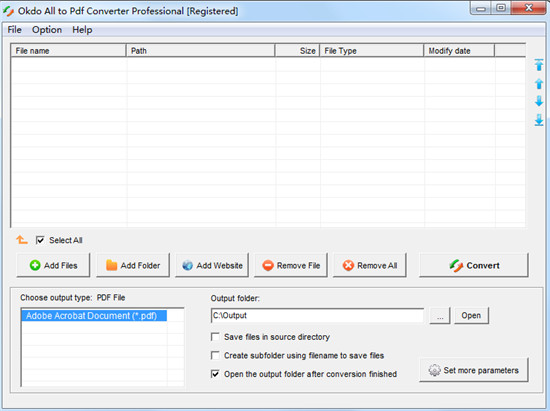Move selected file up one position

[539, 83]
